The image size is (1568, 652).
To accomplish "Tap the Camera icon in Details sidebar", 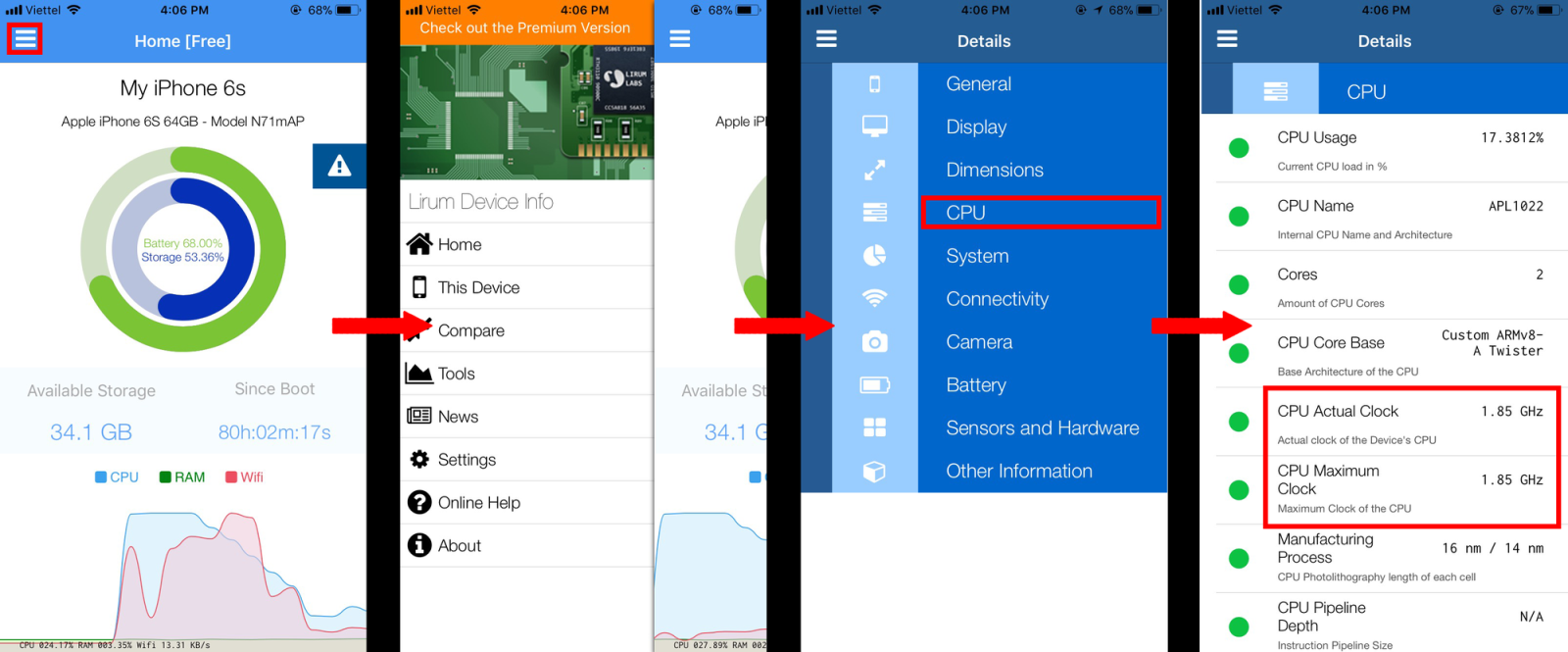I will 874,341.
